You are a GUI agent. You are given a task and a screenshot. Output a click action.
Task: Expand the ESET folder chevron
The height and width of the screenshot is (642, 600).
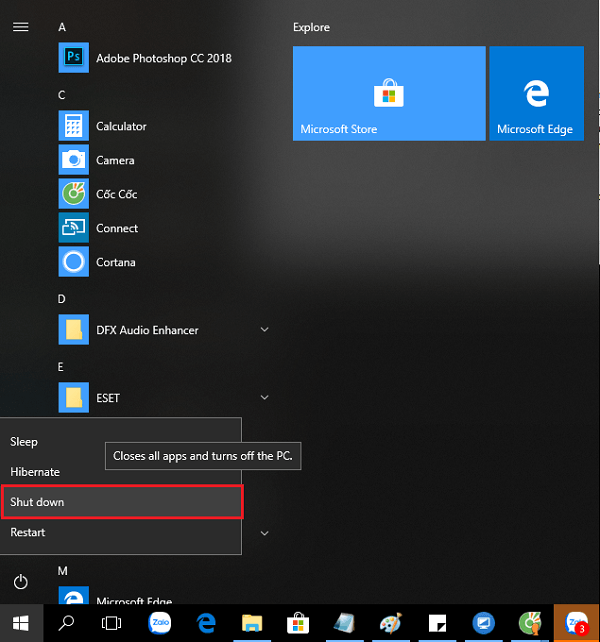pyautogui.click(x=264, y=398)
